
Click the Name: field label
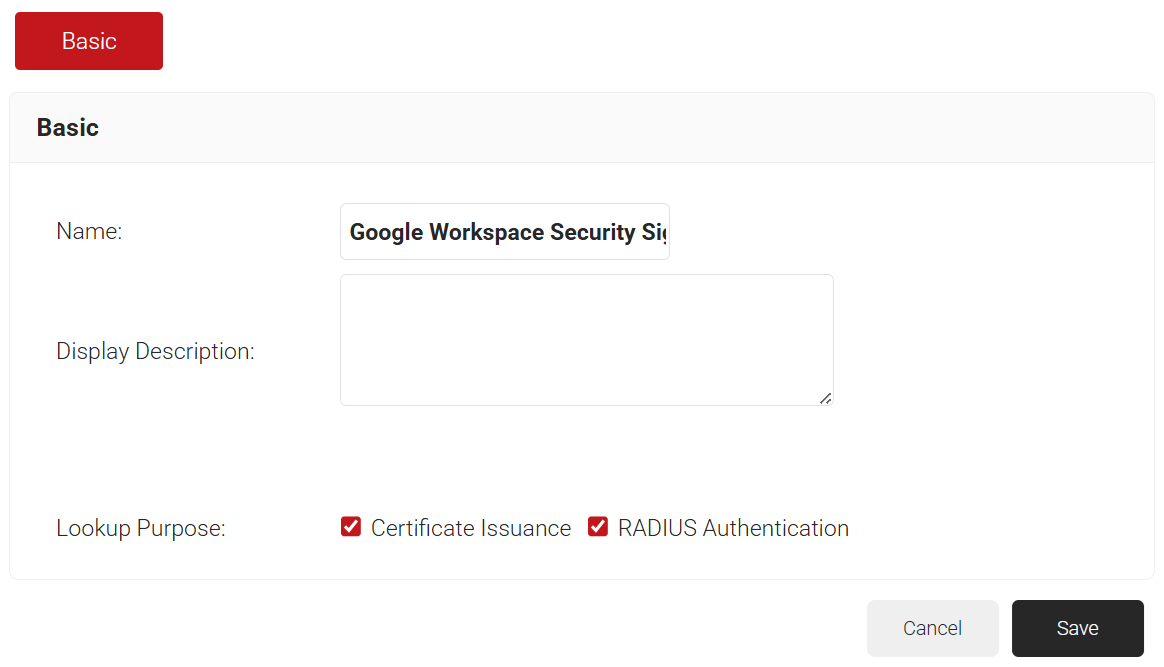pyautogui.click(x=89, y=232)
